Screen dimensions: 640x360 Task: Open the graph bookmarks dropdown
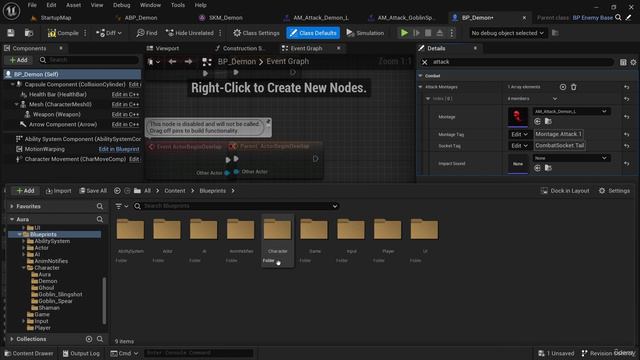(153, 62)
